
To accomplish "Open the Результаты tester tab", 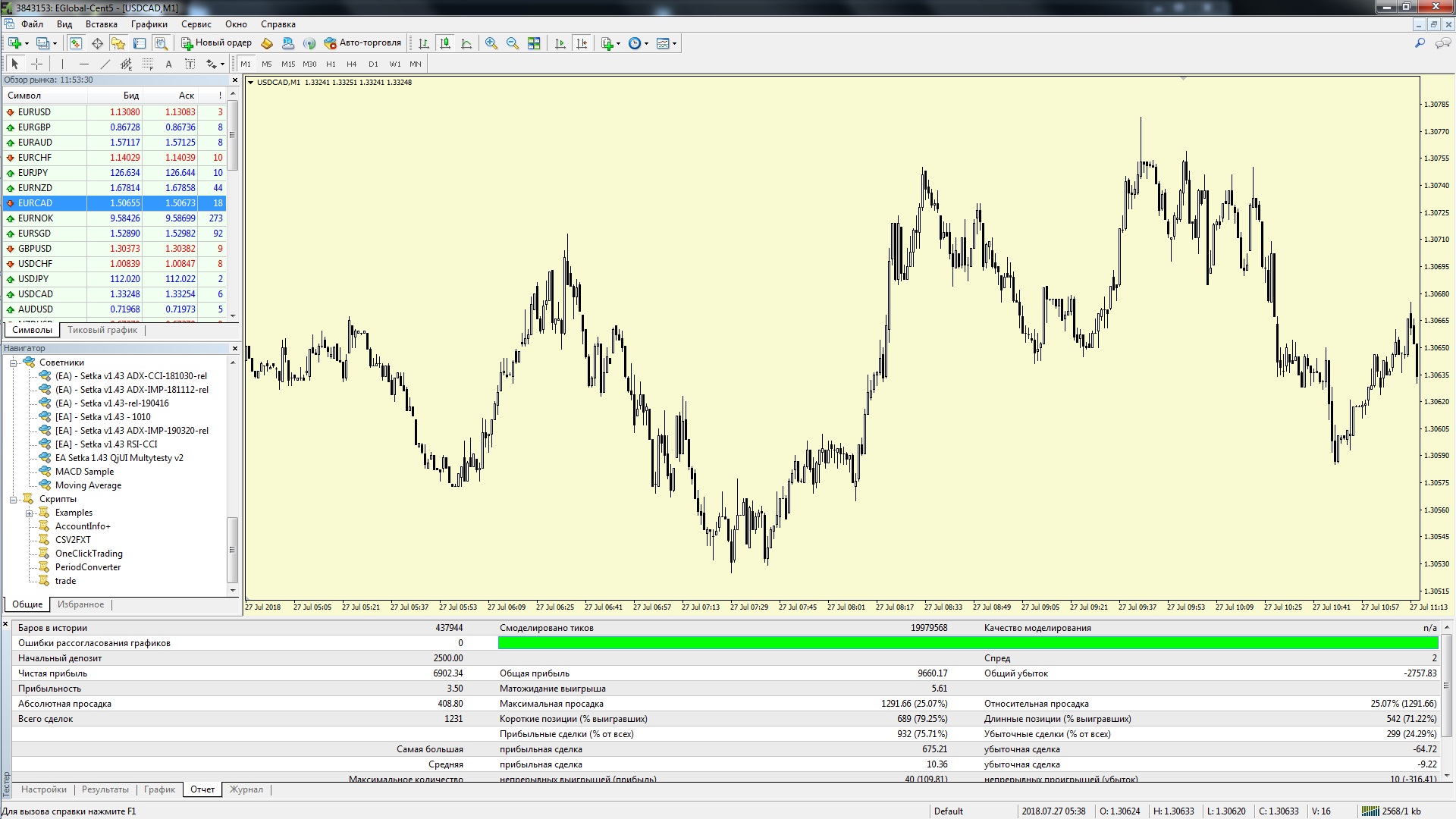I will click(105, 789).
